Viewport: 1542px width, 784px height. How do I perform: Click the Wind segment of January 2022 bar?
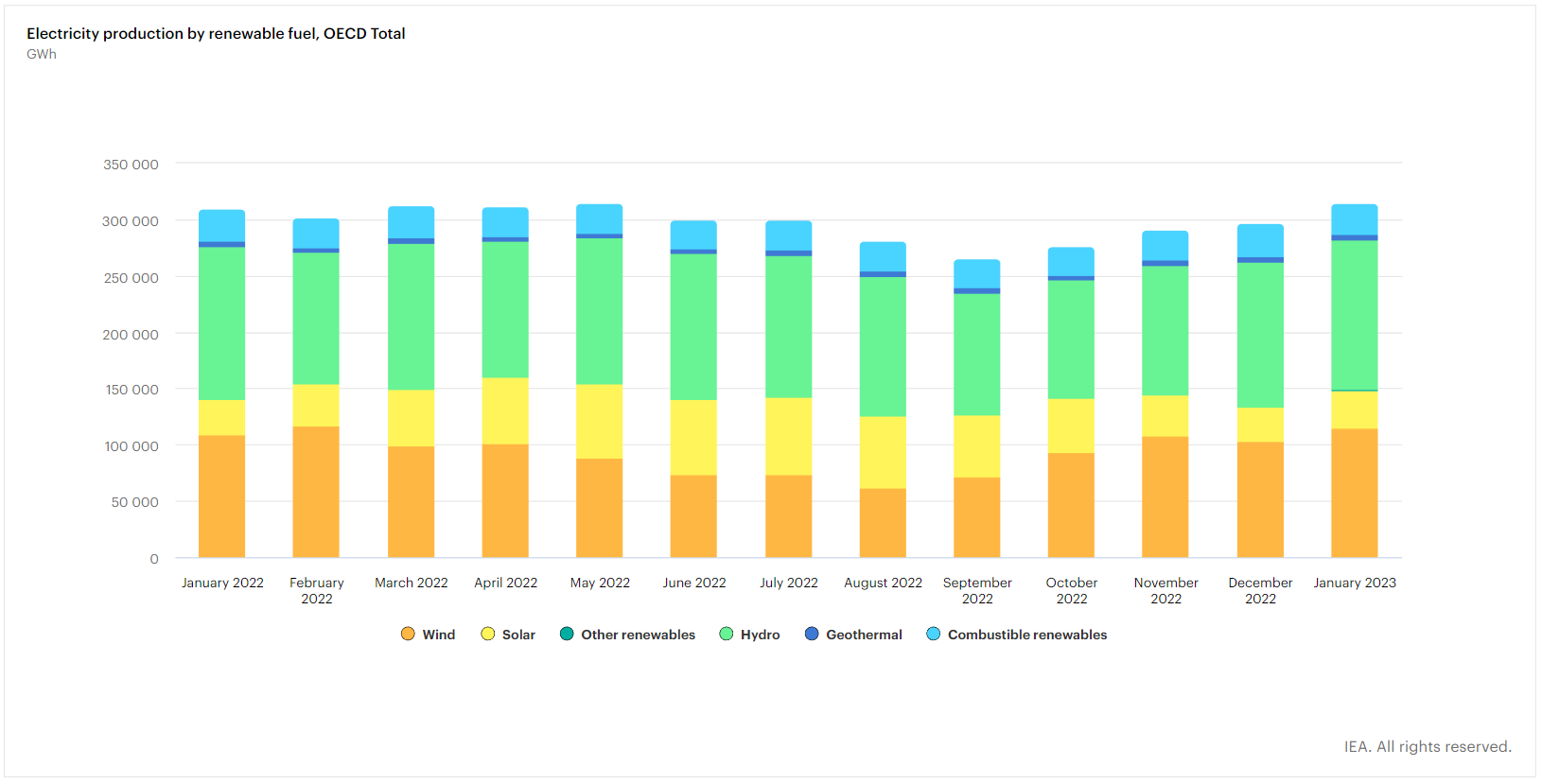pyautogui.click(x=222, y=497)
